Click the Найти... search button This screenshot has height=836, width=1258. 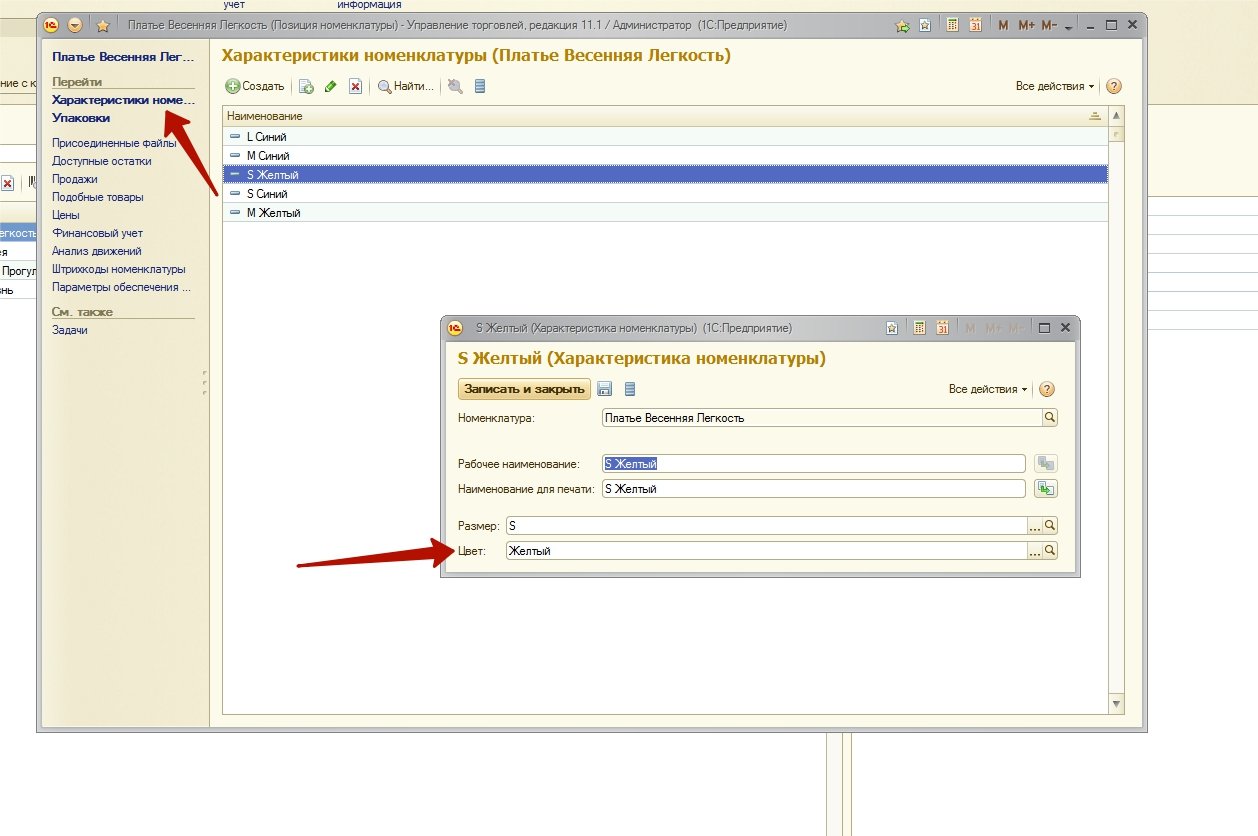406,87
